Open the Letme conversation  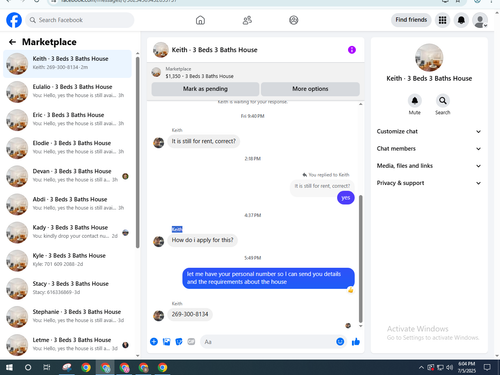click(67, 345)
